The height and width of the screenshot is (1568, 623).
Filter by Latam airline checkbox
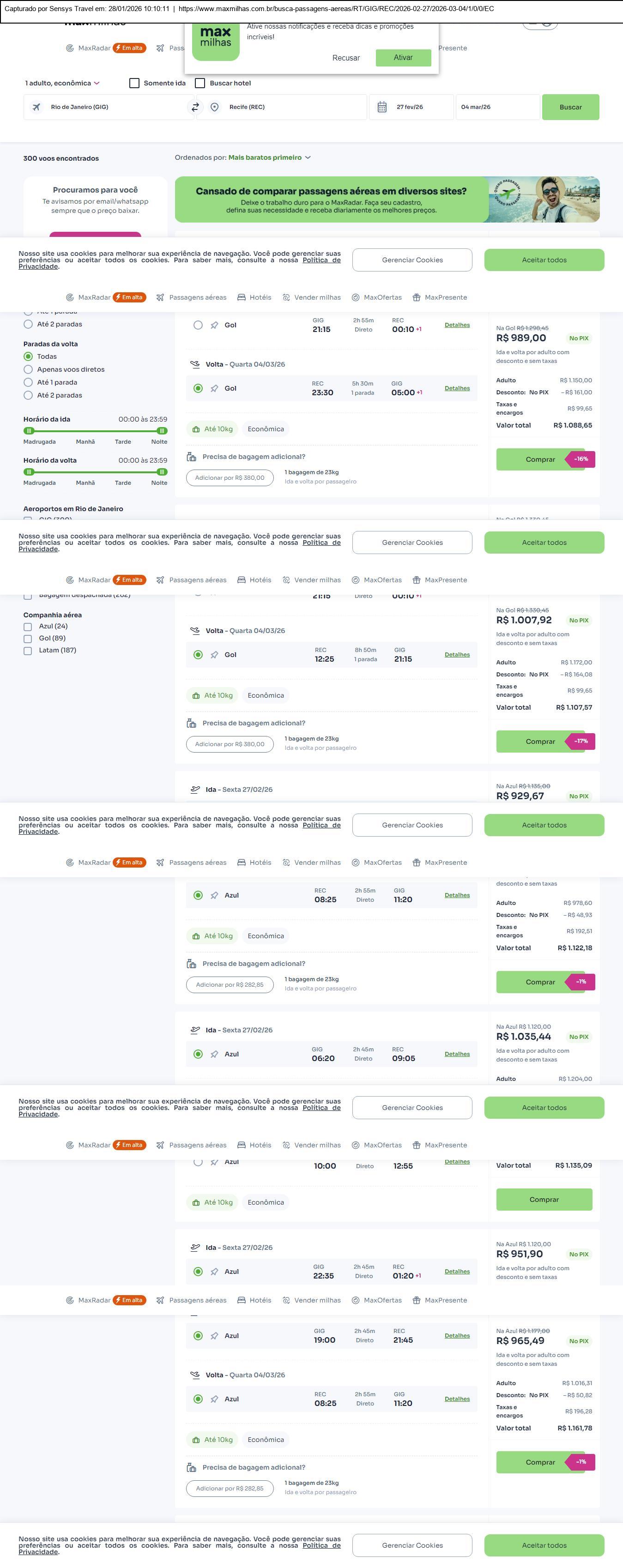point(27,651)
